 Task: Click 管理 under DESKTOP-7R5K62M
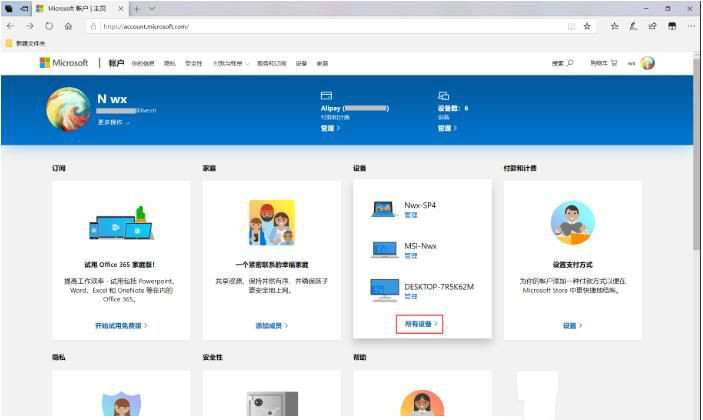(x=411, y=297)
